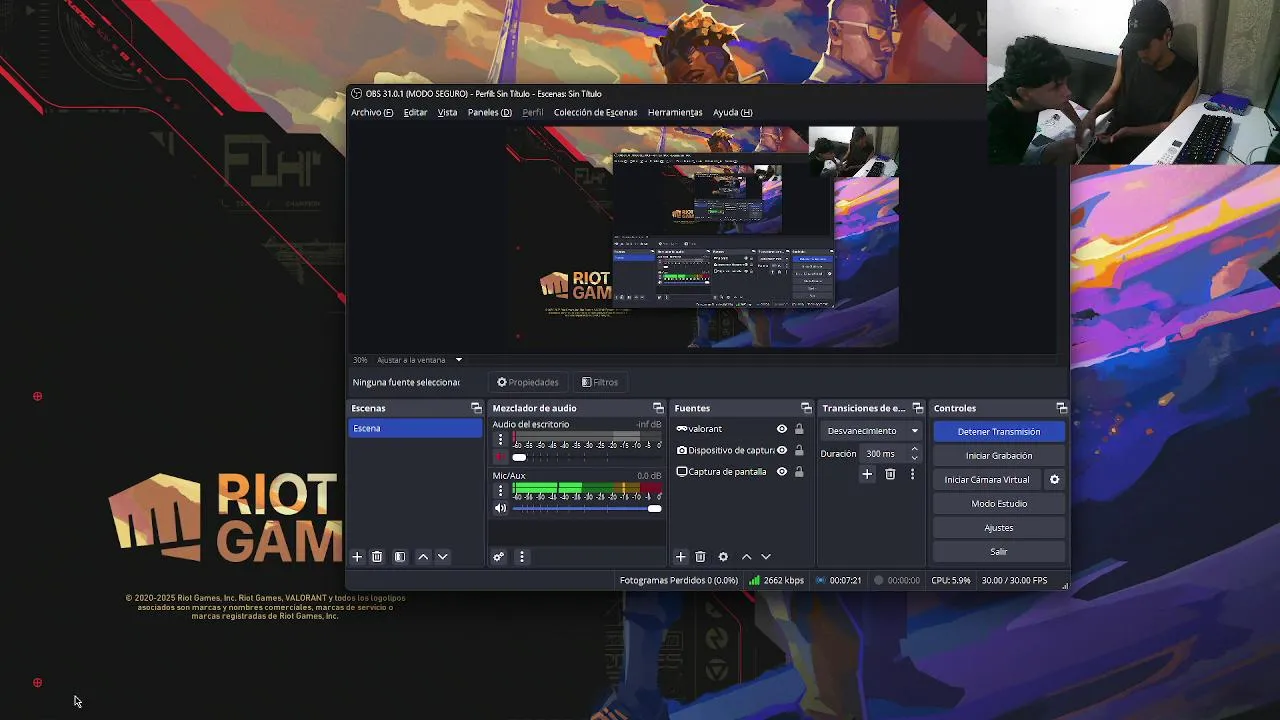Screen dimensions: 1280x720
Task: Delete selected scene using Escenas trash icon
Action: click(377, 557)
